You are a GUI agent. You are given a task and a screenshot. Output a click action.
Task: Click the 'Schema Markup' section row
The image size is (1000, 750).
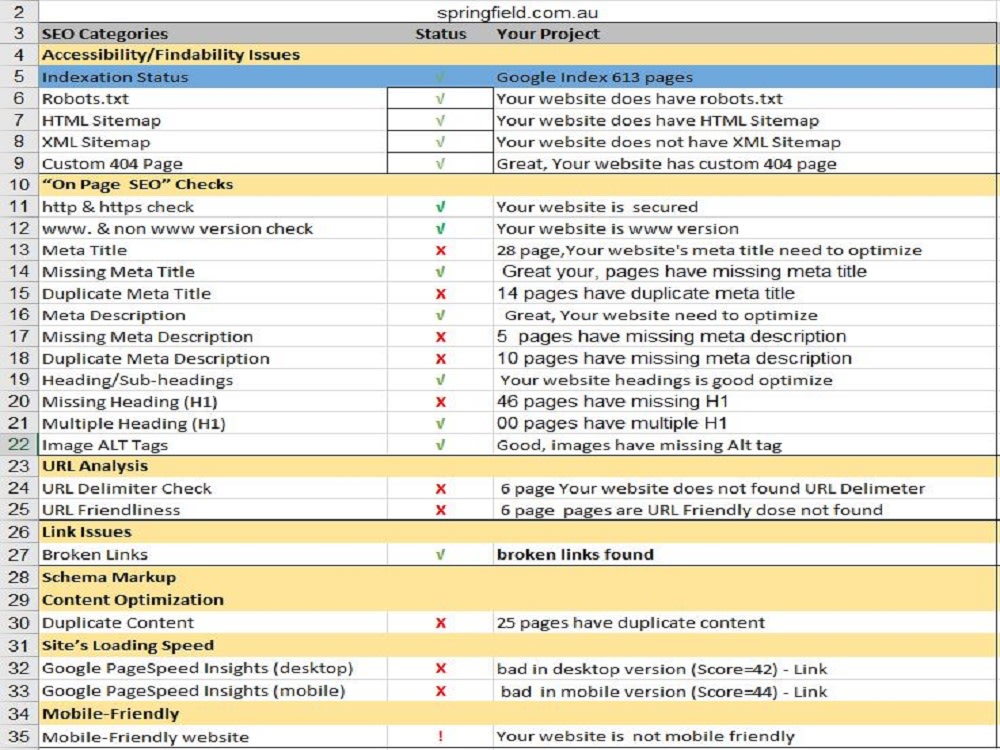click(518, 577)
